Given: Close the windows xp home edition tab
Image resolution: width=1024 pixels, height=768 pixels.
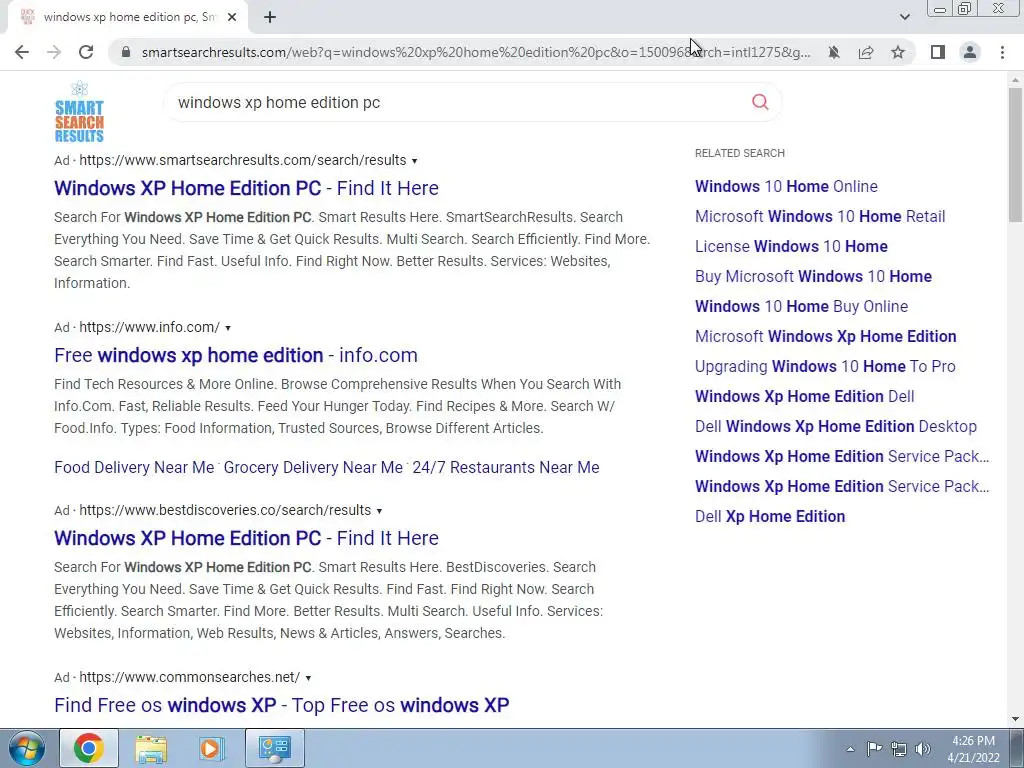Looking at the screenshot, I should [x=232, y=18].
